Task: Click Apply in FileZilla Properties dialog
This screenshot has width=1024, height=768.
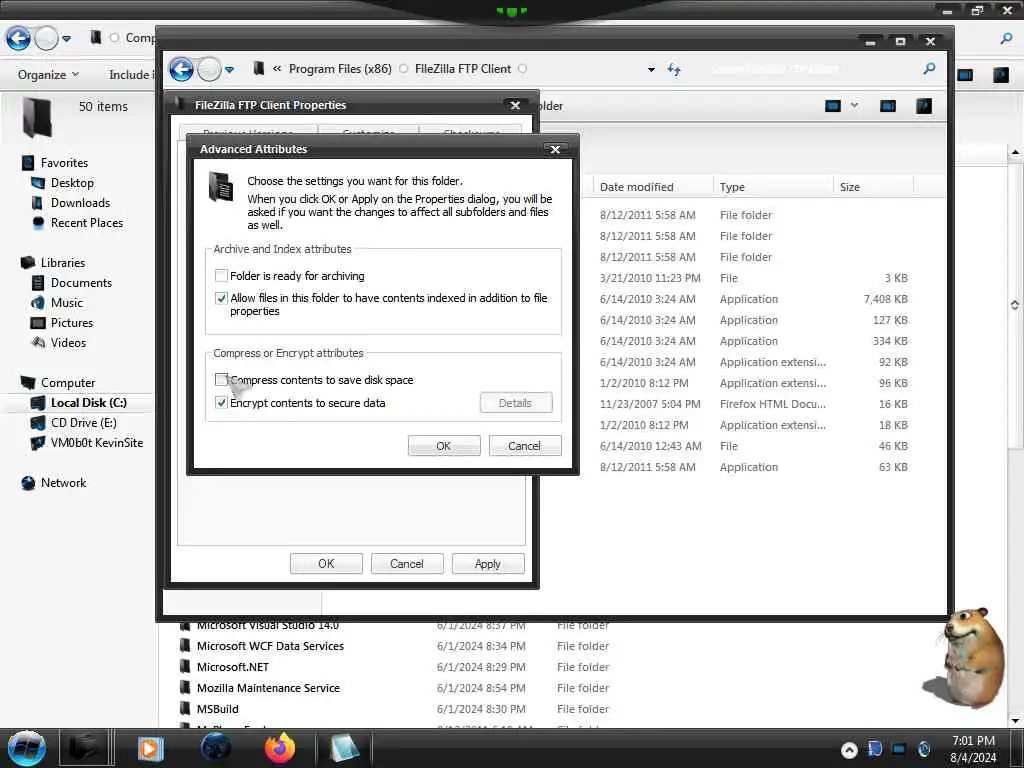Action: click(488, 564)
